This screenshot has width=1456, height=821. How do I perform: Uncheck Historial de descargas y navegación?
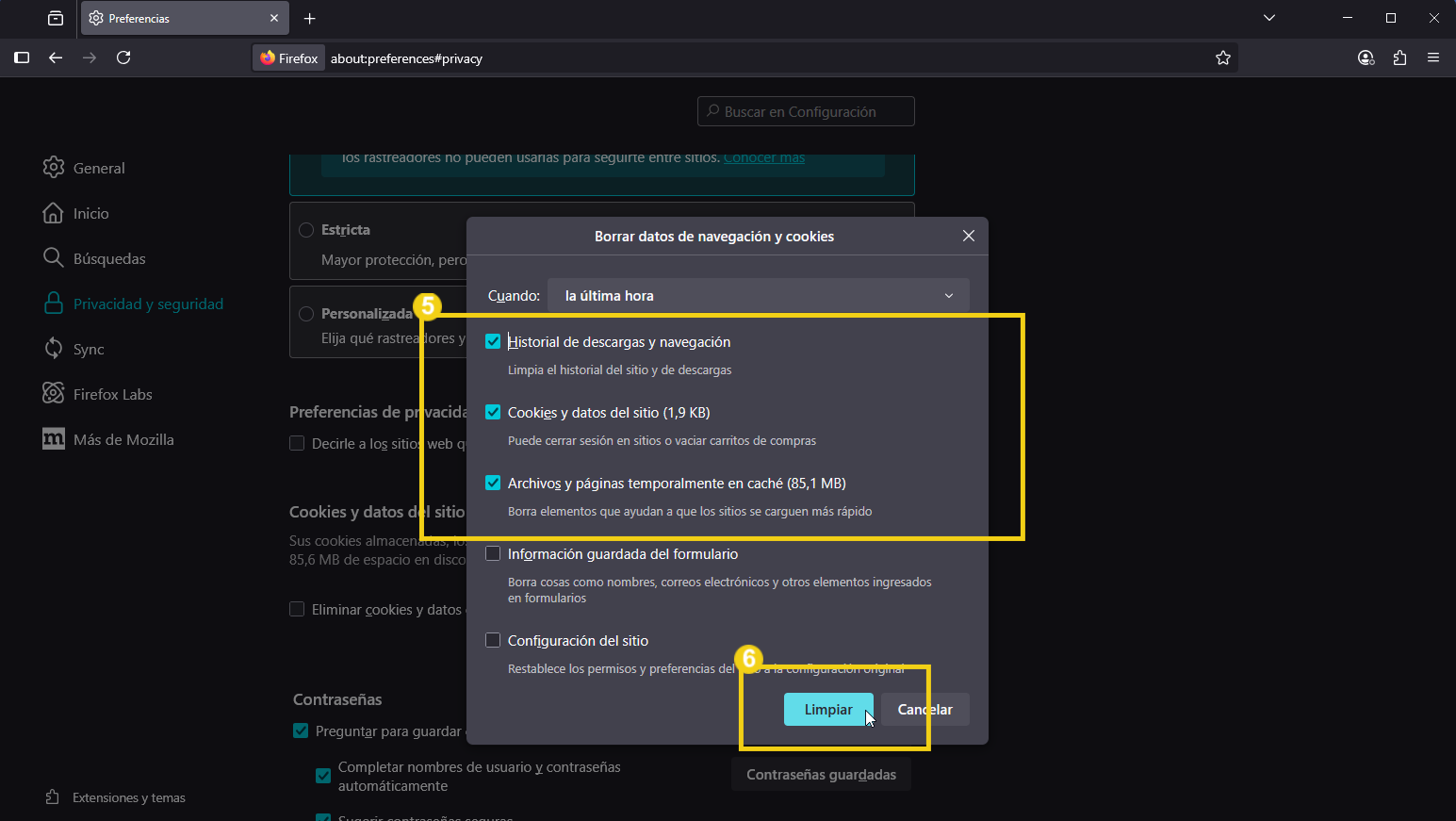coord(493,341)
